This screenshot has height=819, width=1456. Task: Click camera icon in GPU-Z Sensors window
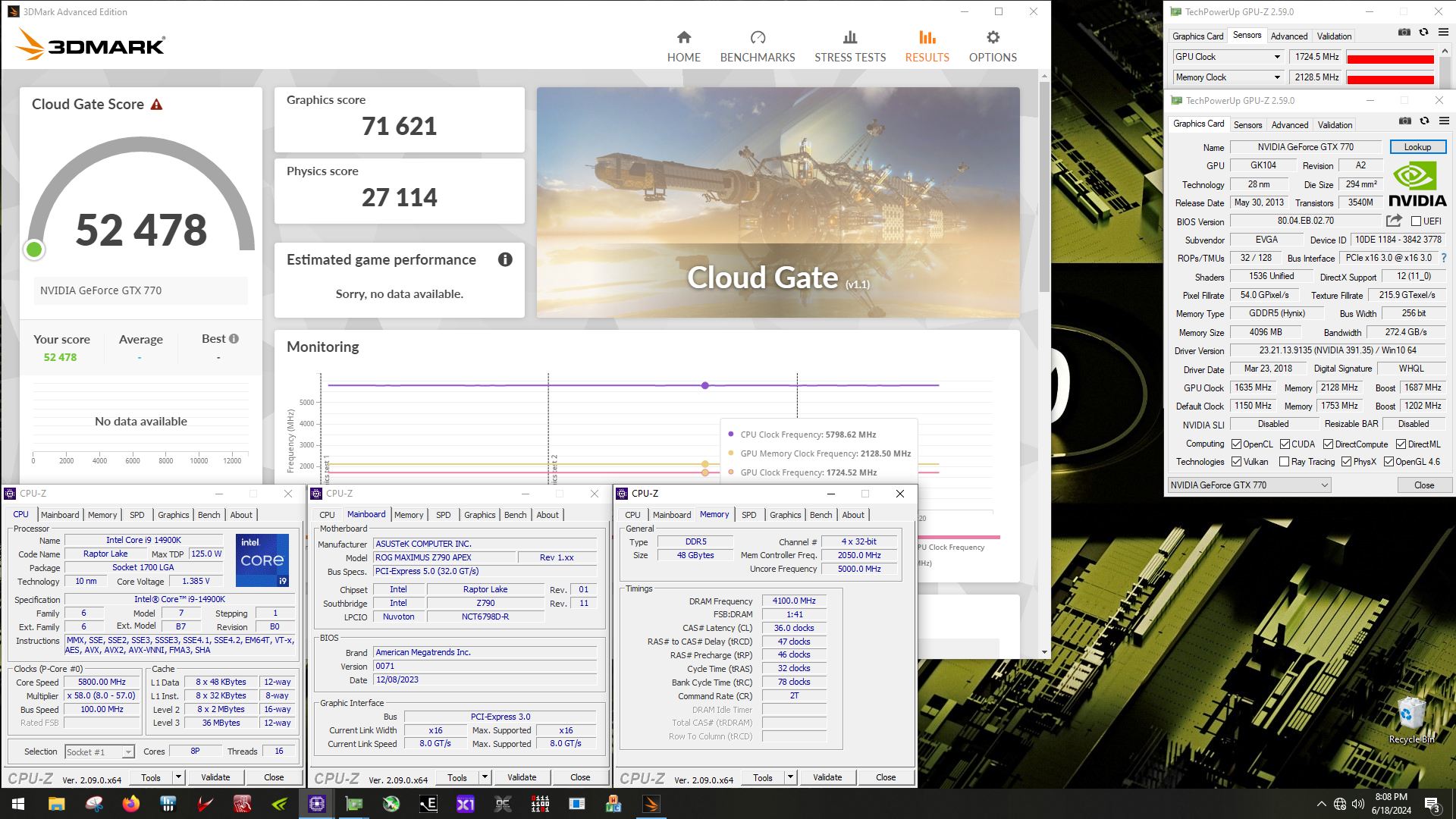(x=1404, y=33)
